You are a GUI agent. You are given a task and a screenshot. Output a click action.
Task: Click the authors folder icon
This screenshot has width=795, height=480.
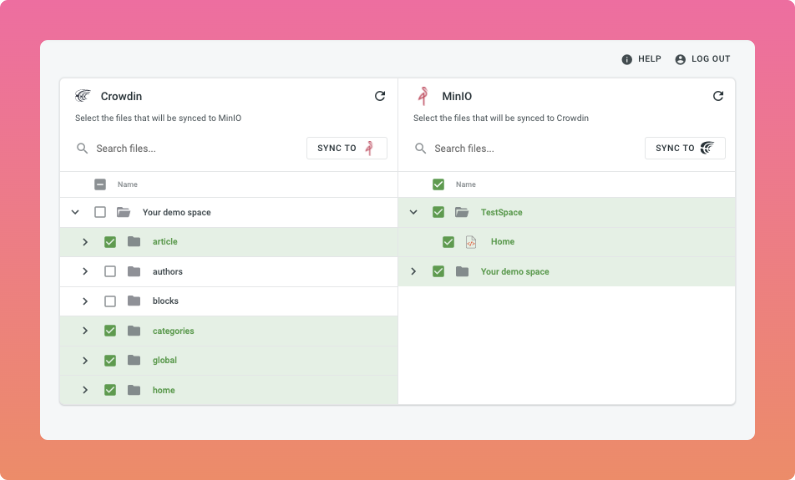tap(134, 272)
